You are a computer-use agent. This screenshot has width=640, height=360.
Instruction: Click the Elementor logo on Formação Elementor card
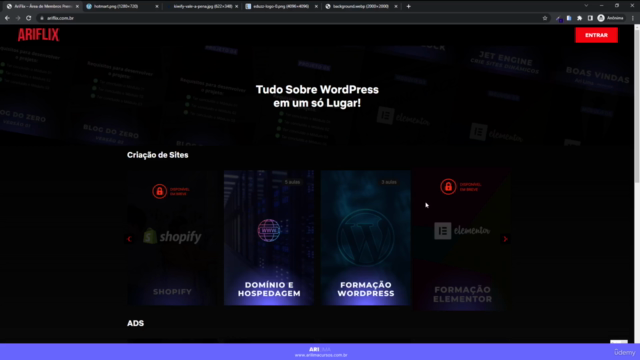pos(462,231)
